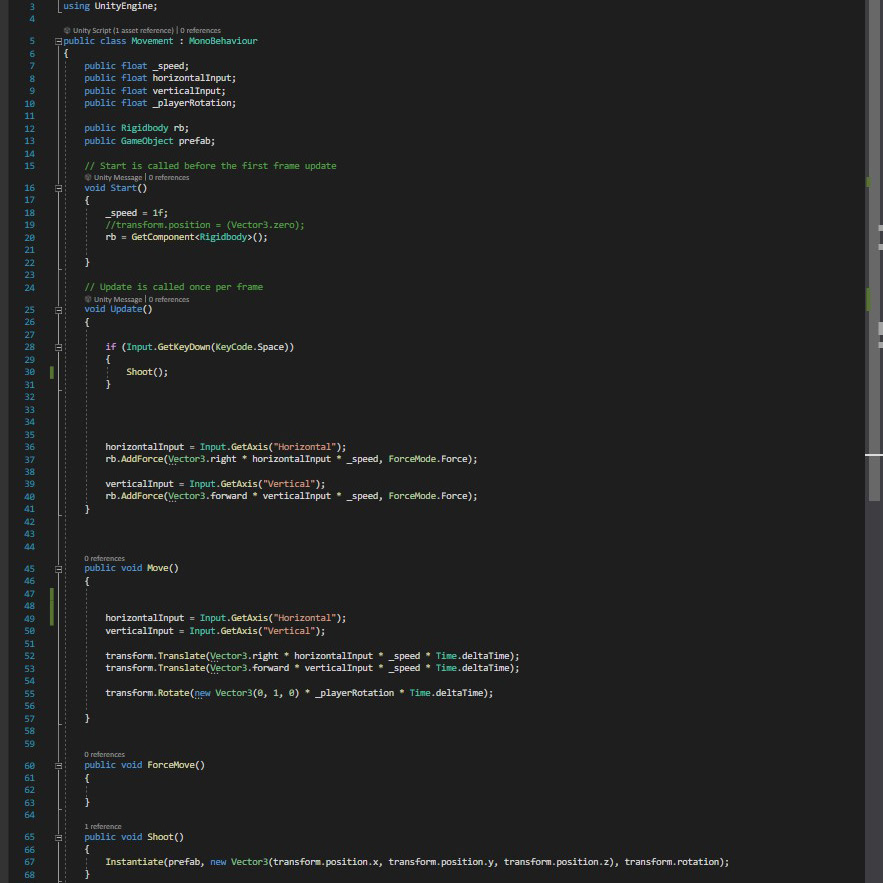Click 'Unity Message' CodeLens above Update()
Viewport: 883px width, 883px height.
(118, 300)
